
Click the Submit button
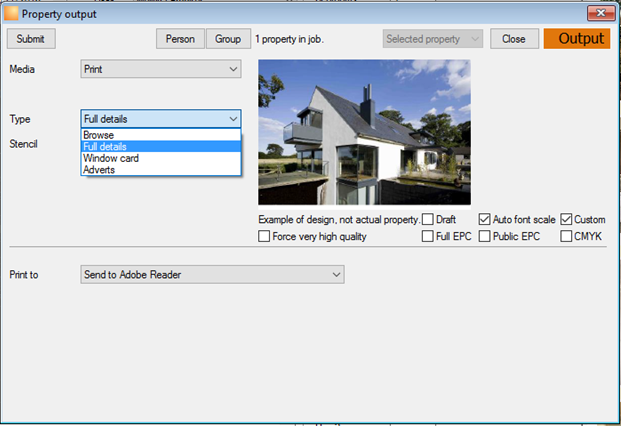point(31,39)
